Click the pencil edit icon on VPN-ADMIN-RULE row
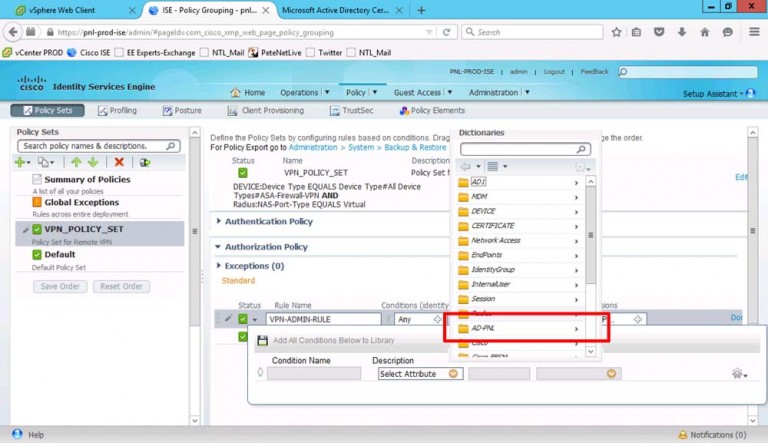The height and width of the screenshot is (443, 768). [228, 319]
